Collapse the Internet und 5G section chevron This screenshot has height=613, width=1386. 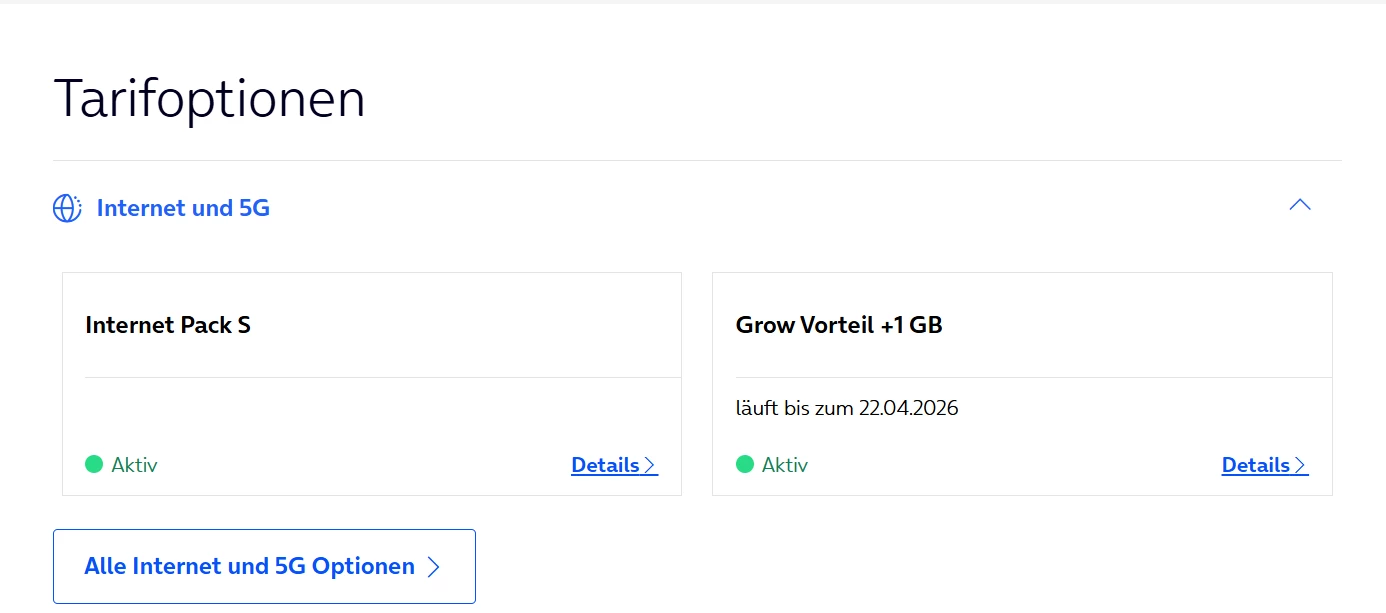point(1299,205)
